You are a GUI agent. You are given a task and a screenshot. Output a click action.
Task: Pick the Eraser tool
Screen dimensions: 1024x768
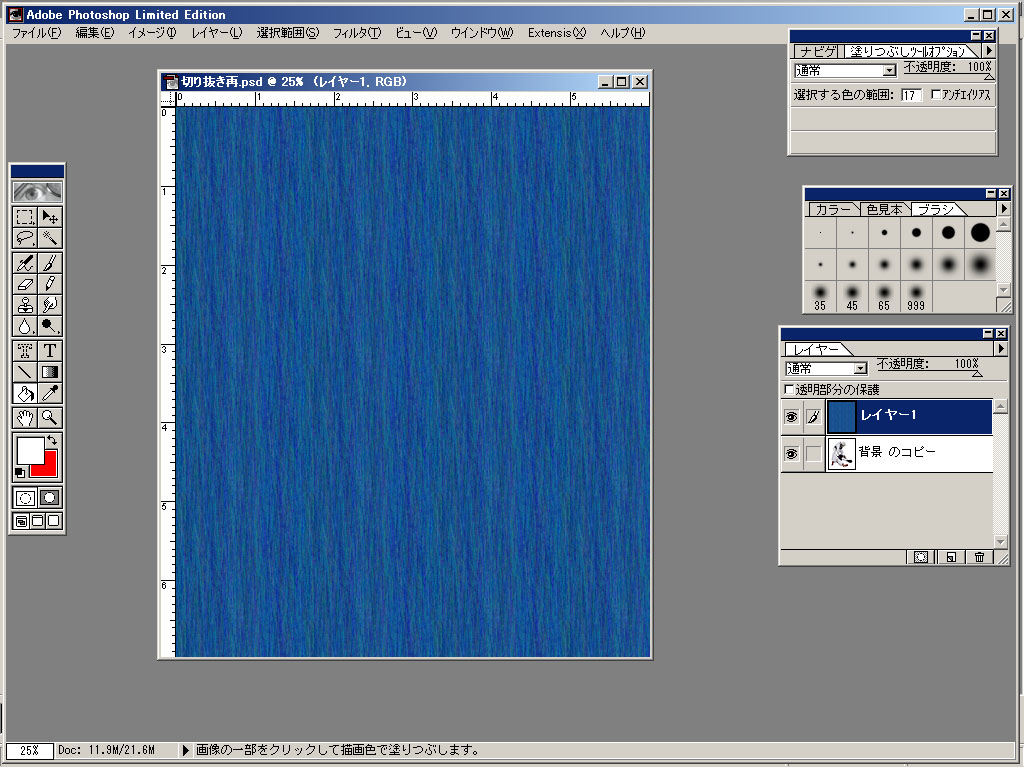point(25,284)
